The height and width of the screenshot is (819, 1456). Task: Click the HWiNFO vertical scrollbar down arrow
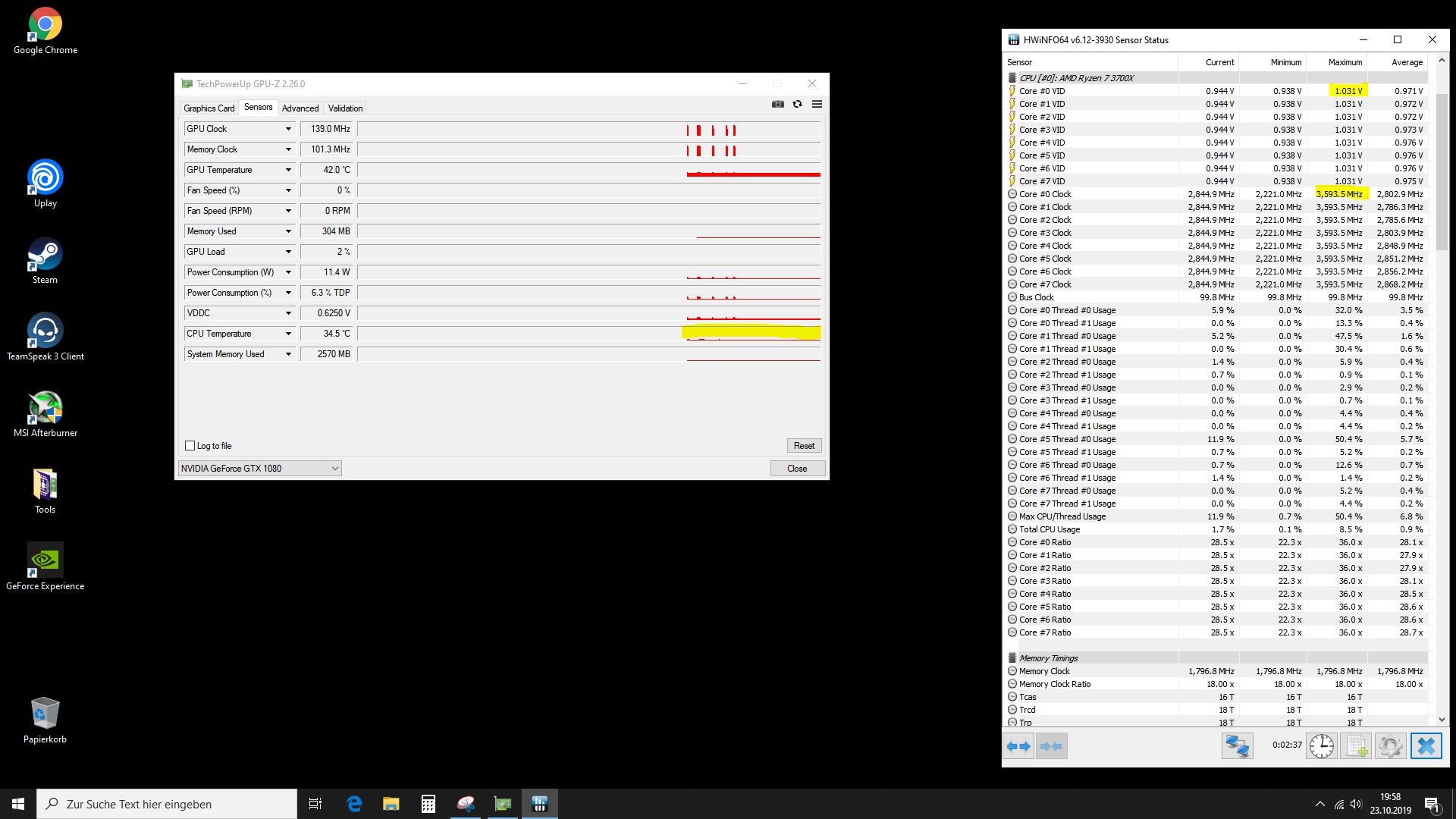[1442, 720]
